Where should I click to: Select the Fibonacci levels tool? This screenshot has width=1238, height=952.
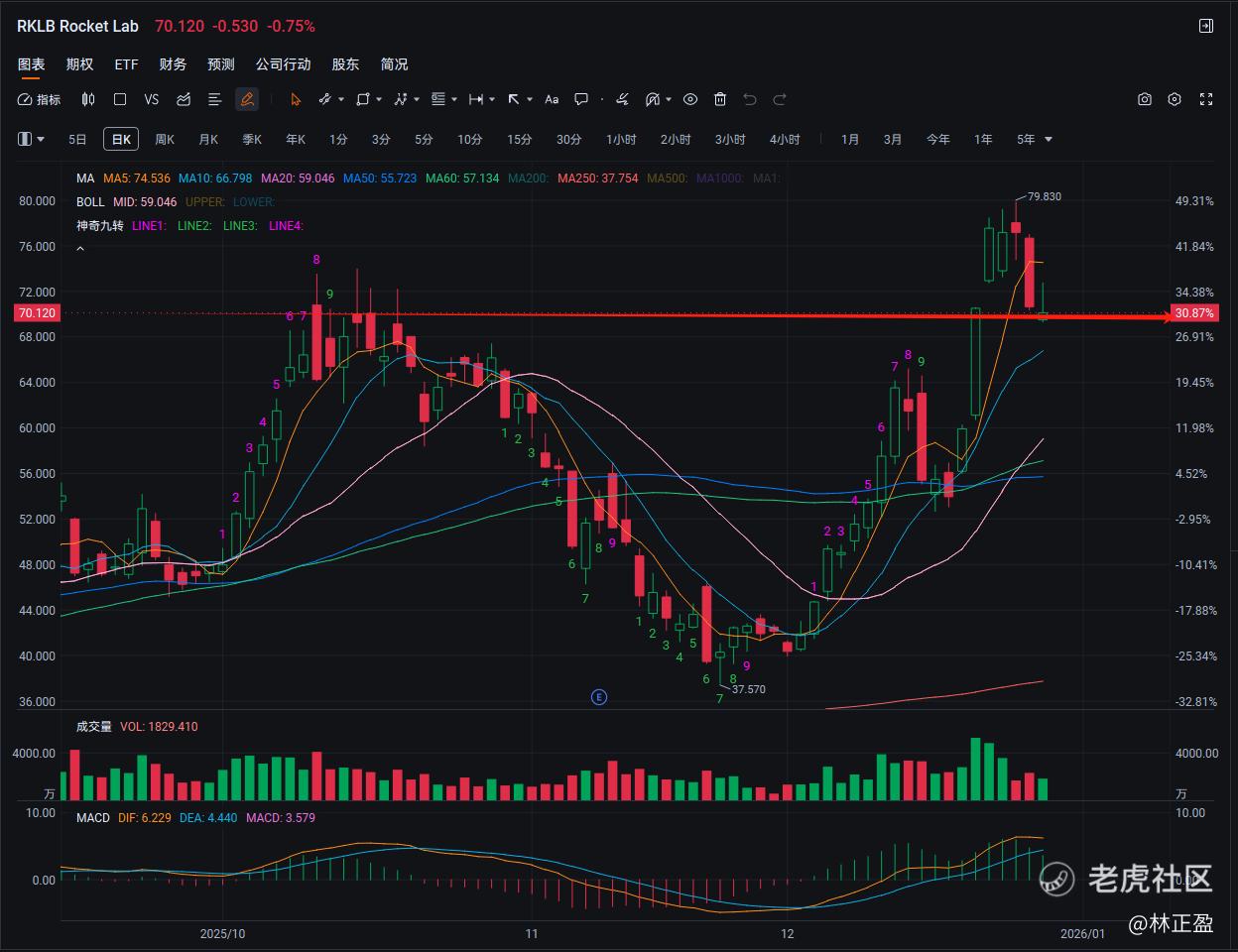[438, 99]
